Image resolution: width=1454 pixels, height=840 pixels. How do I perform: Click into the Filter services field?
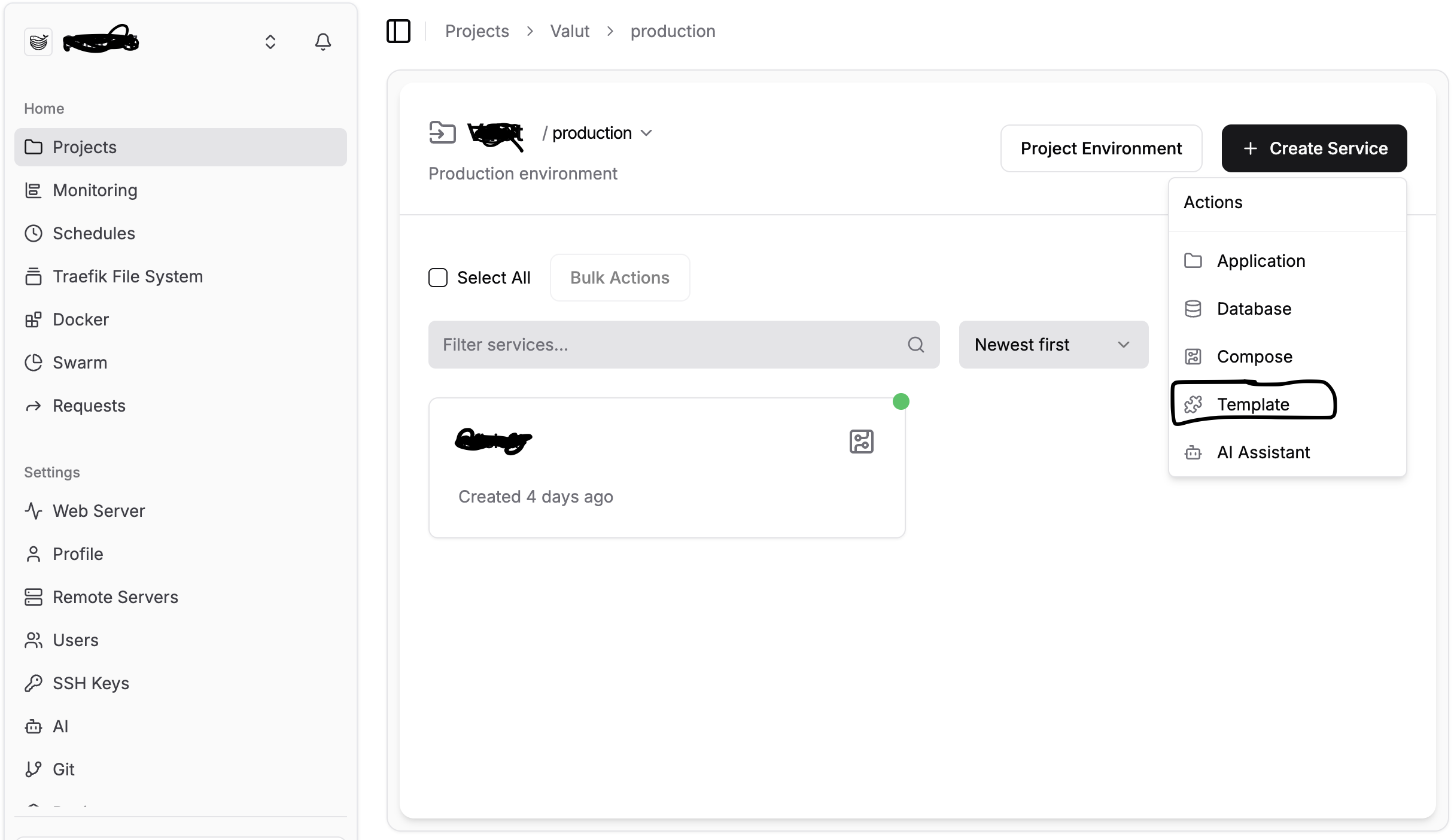click(x=670, y=345)
